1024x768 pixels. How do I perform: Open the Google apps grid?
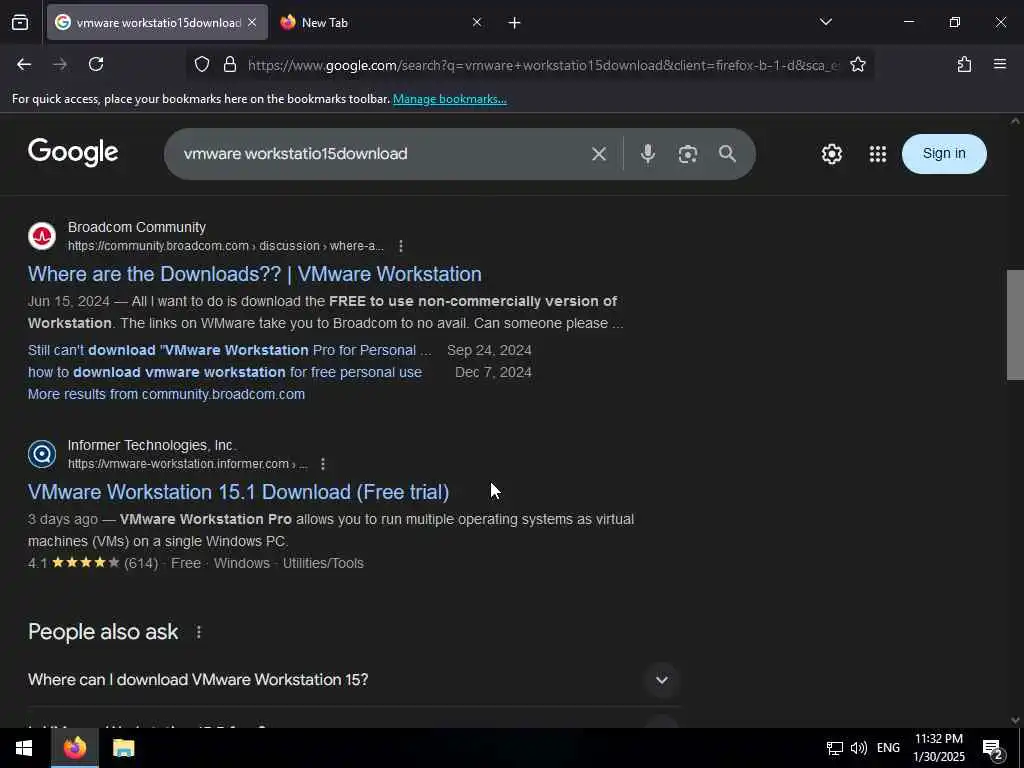coord(878,154)
